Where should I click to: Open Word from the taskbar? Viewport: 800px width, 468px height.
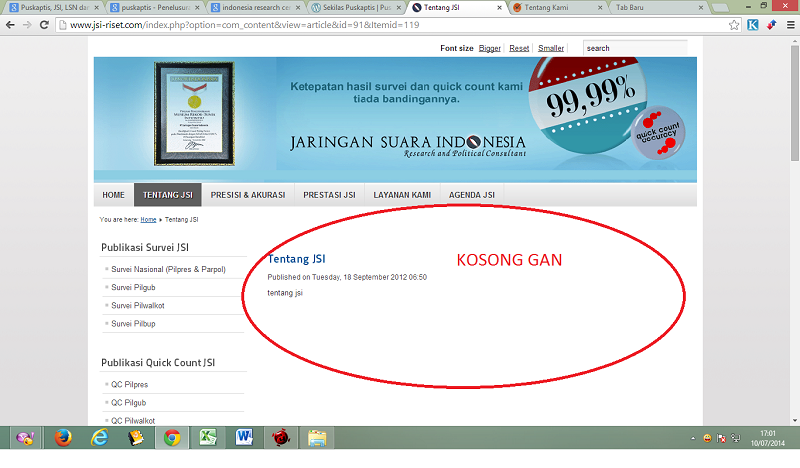pyautogui.click(x=244, y=438)
